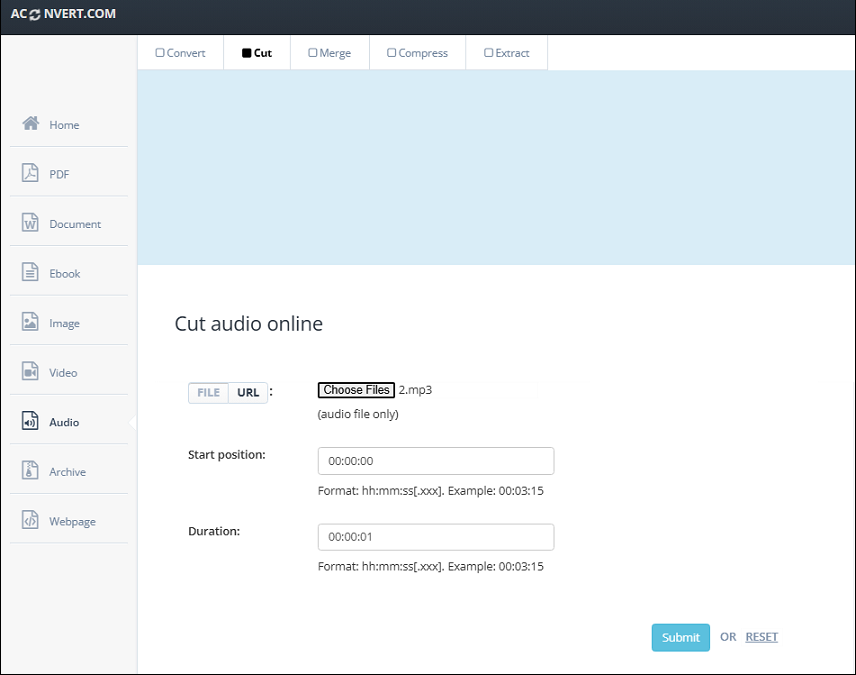856x675 pixels.
Task: Open the Audio sidebar section
Action: click(69, 422)
